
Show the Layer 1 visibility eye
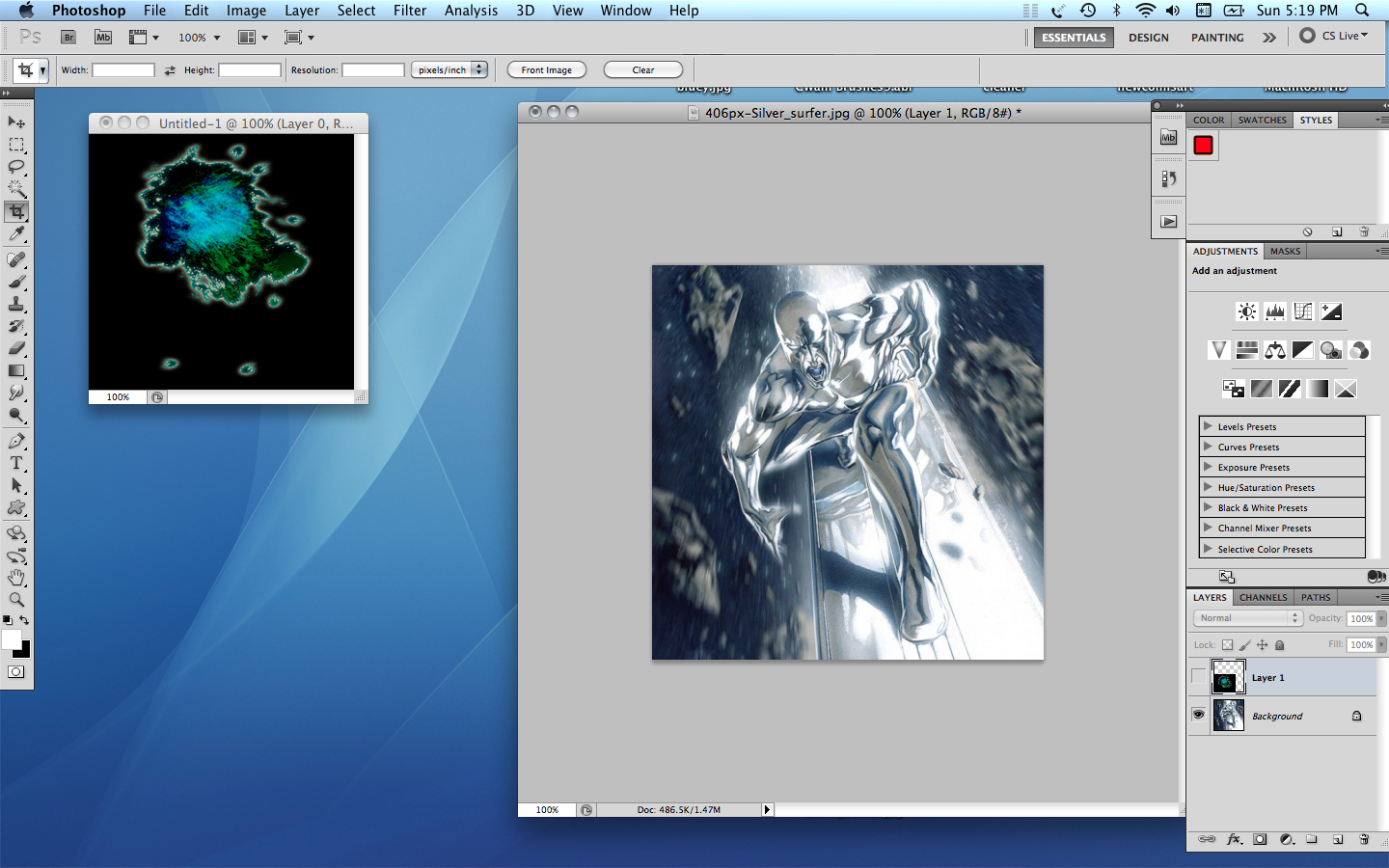(x=1199, y=677)
